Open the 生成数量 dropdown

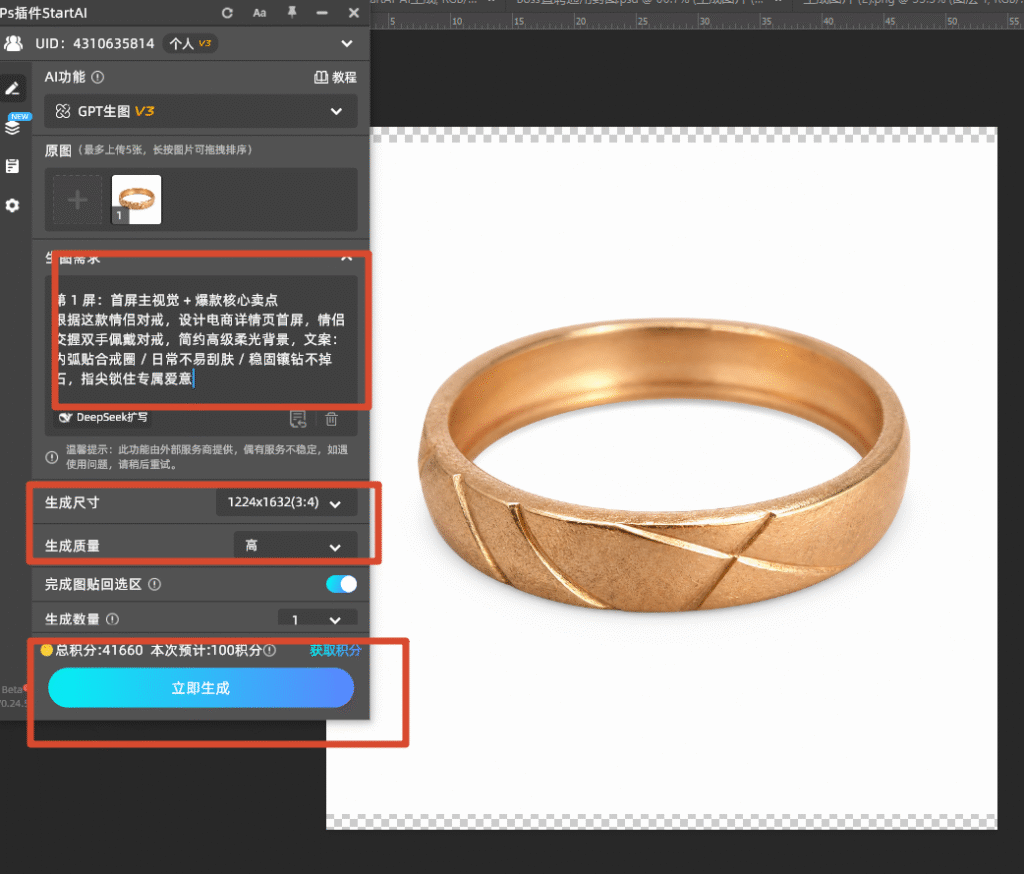[317, 619]
